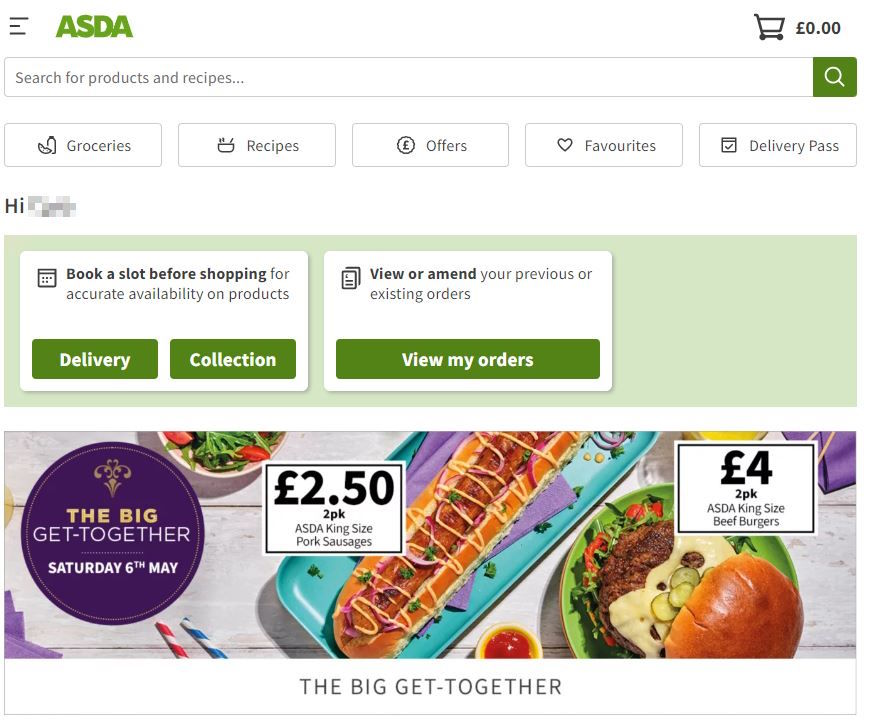Click the ASDA logo
Viewport: 870px width, 722px height.
tap(94, 27)
